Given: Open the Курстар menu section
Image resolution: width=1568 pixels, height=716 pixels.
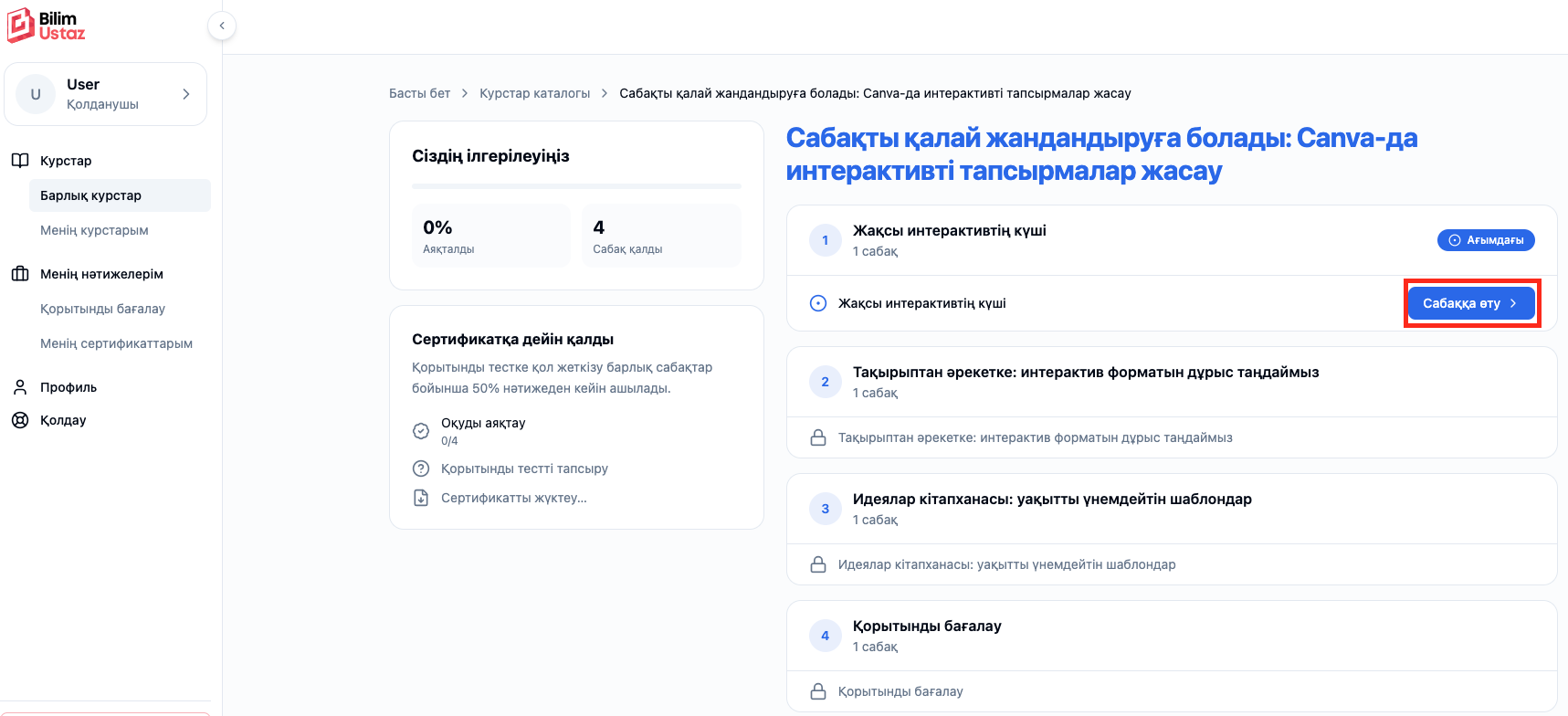Looking at the screenshot, I should click(x=66, y=161).
